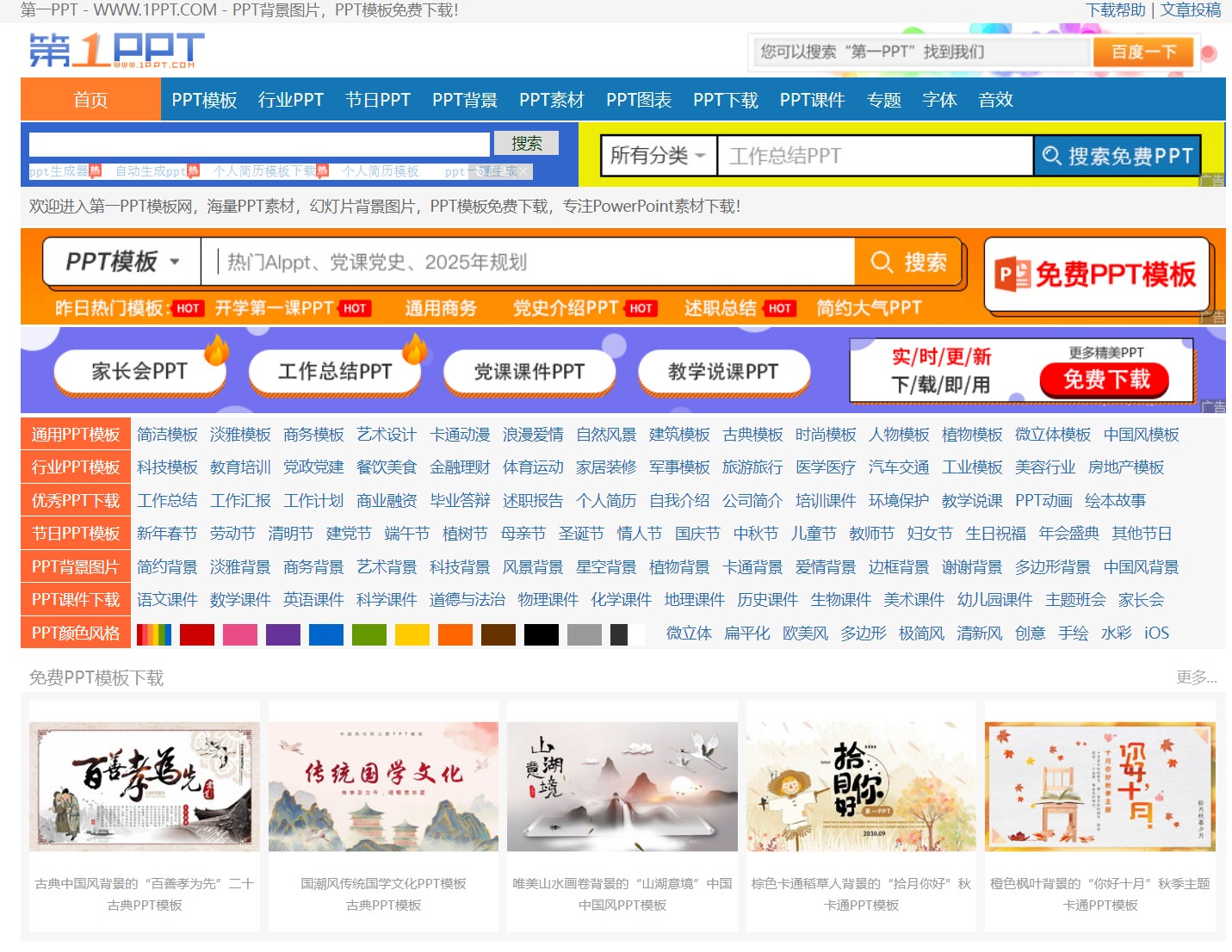Select the multicolor rainbow color style swatch
The width and height of the screenshot is (1232, 952).
point(154,634)
